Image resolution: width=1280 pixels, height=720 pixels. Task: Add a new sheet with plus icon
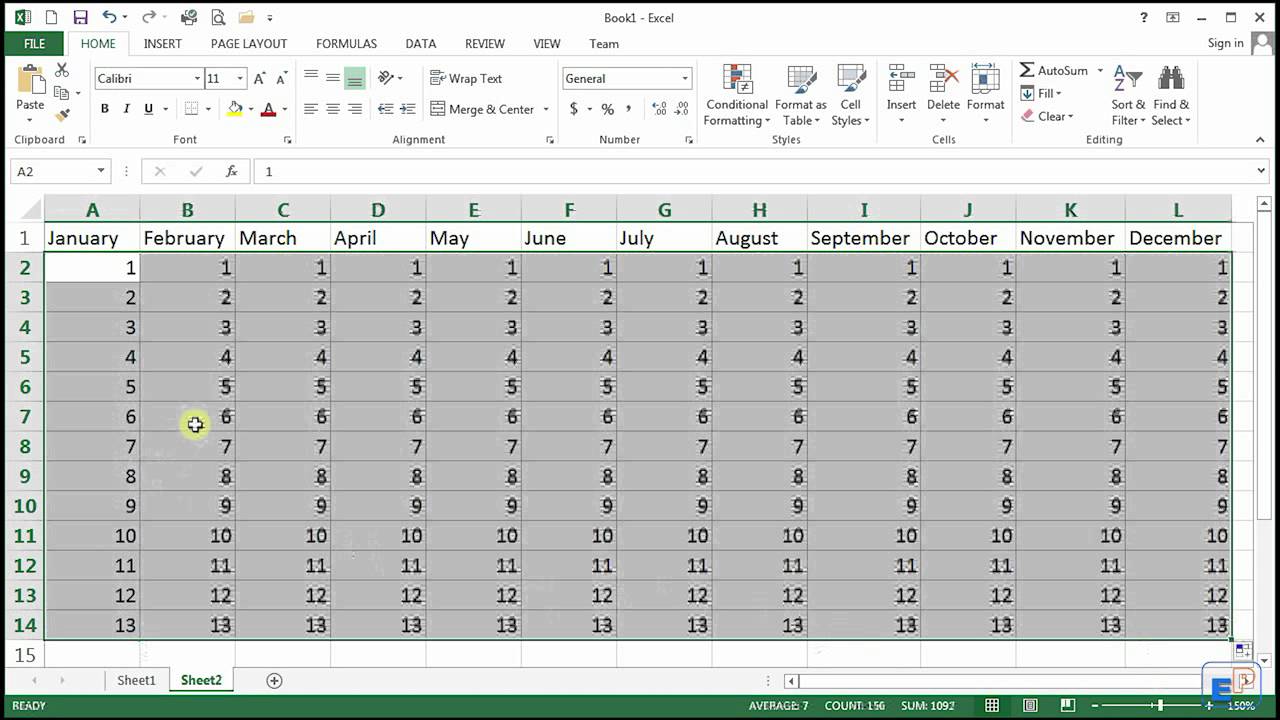click(274, 680)
